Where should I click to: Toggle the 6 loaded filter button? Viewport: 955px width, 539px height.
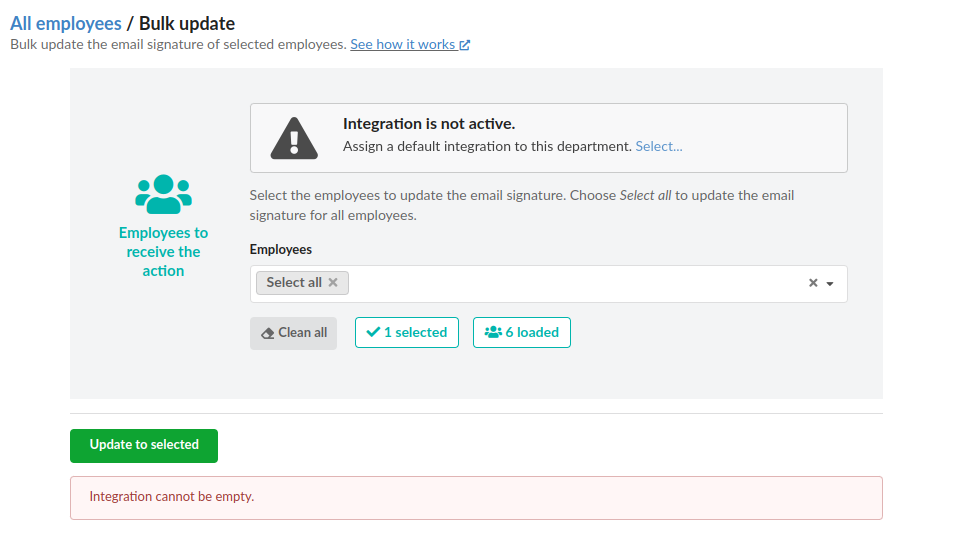(x=522, y=333)
